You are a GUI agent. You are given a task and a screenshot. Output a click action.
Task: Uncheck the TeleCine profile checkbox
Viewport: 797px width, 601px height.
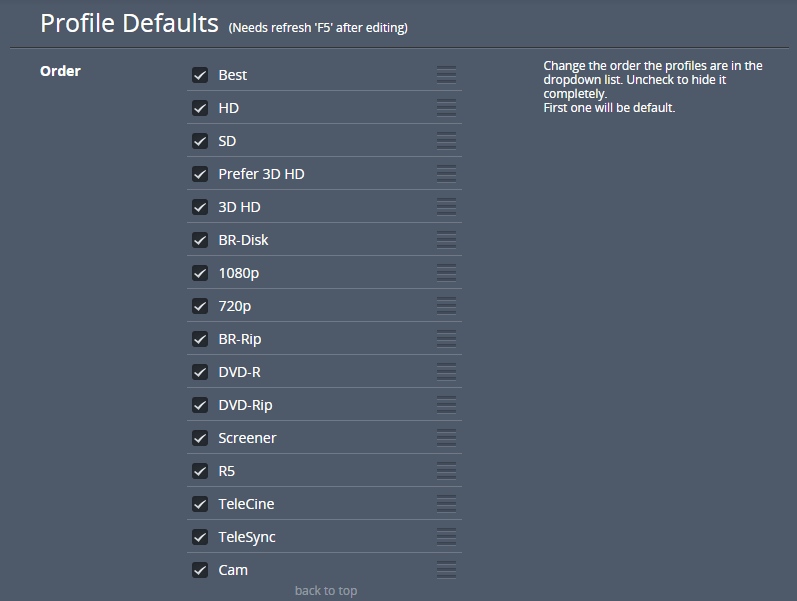200,504
